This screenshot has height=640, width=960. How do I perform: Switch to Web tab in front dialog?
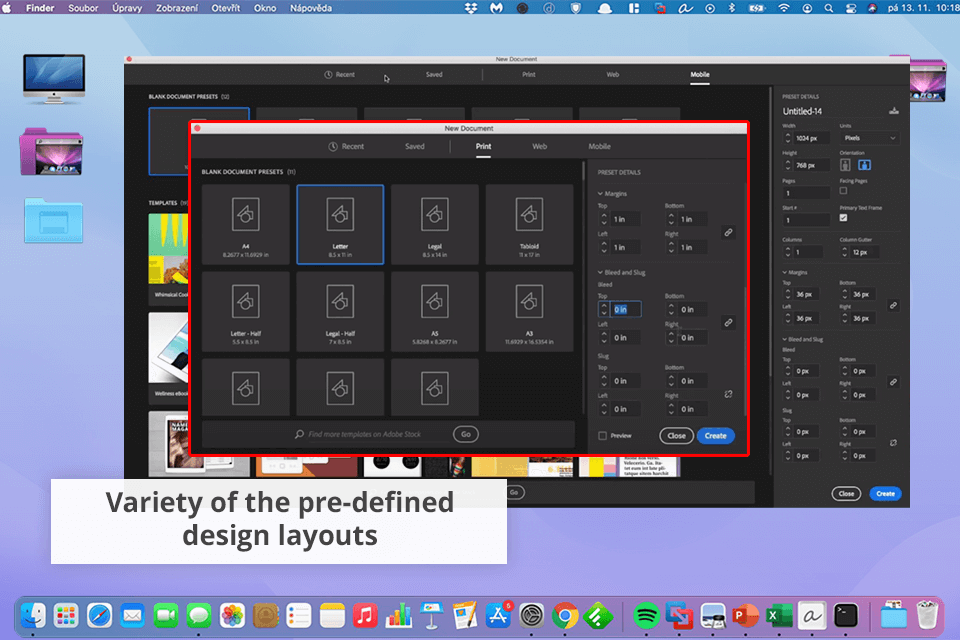point(539,147)
